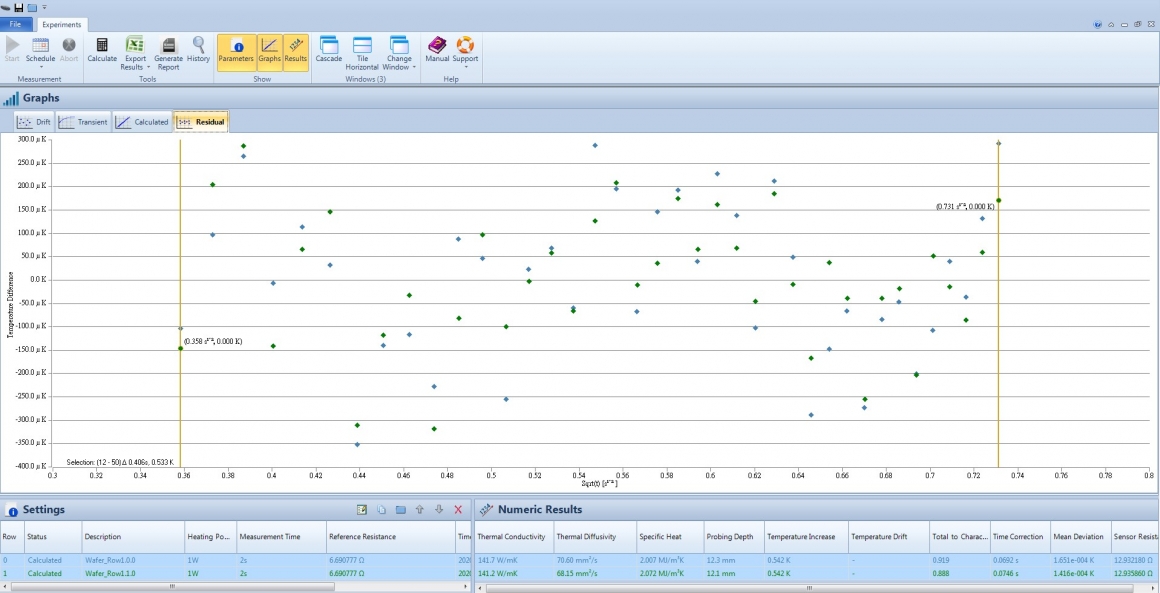Click the Settings panel info icon
Viewport: 1160px width, 593px height.
coord(12,510)
